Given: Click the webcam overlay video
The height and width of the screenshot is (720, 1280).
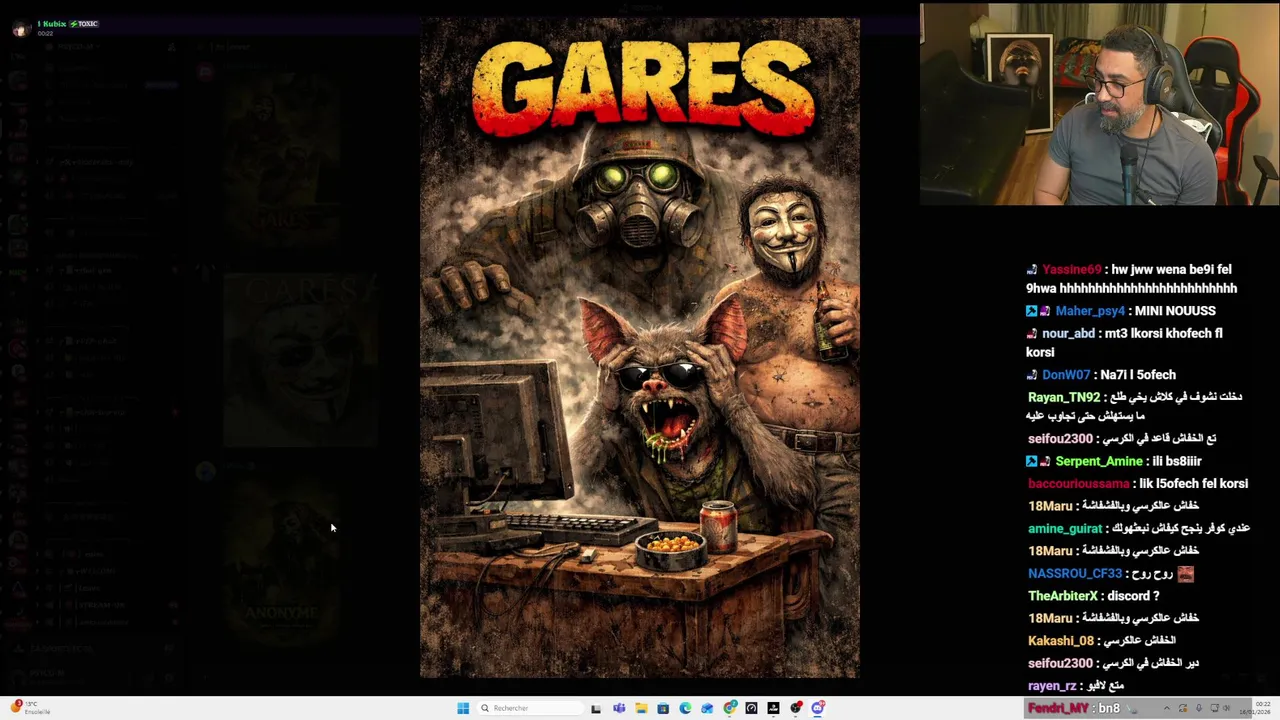Looking at the screenshot, I should point(1099,104).
